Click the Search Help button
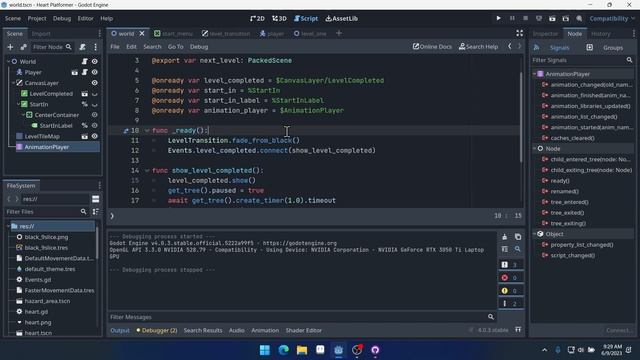The height and width of the screenshot is (360, 640). tap(478, 47)
